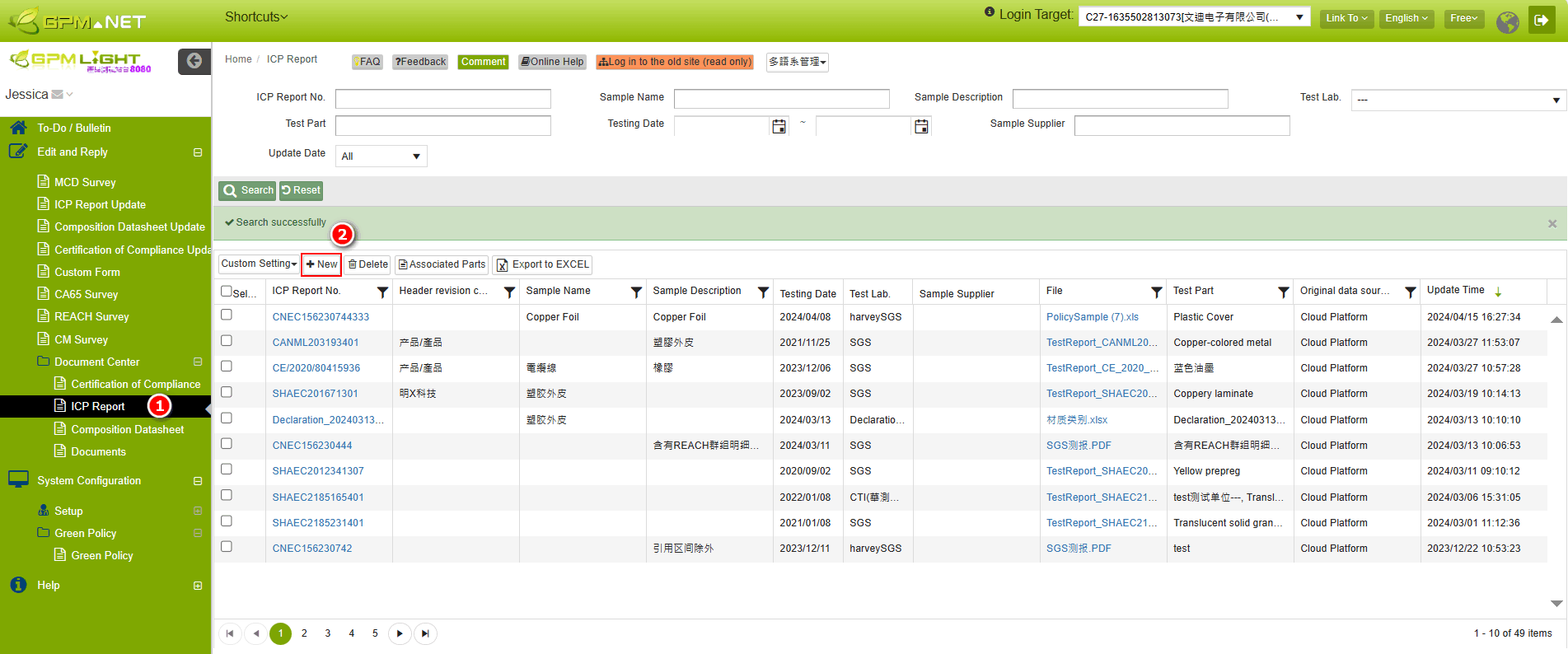The height and width of the screenshot is (654, 1568).
Task: Click filter icon on File column
Action: (x=1157, y=292)
